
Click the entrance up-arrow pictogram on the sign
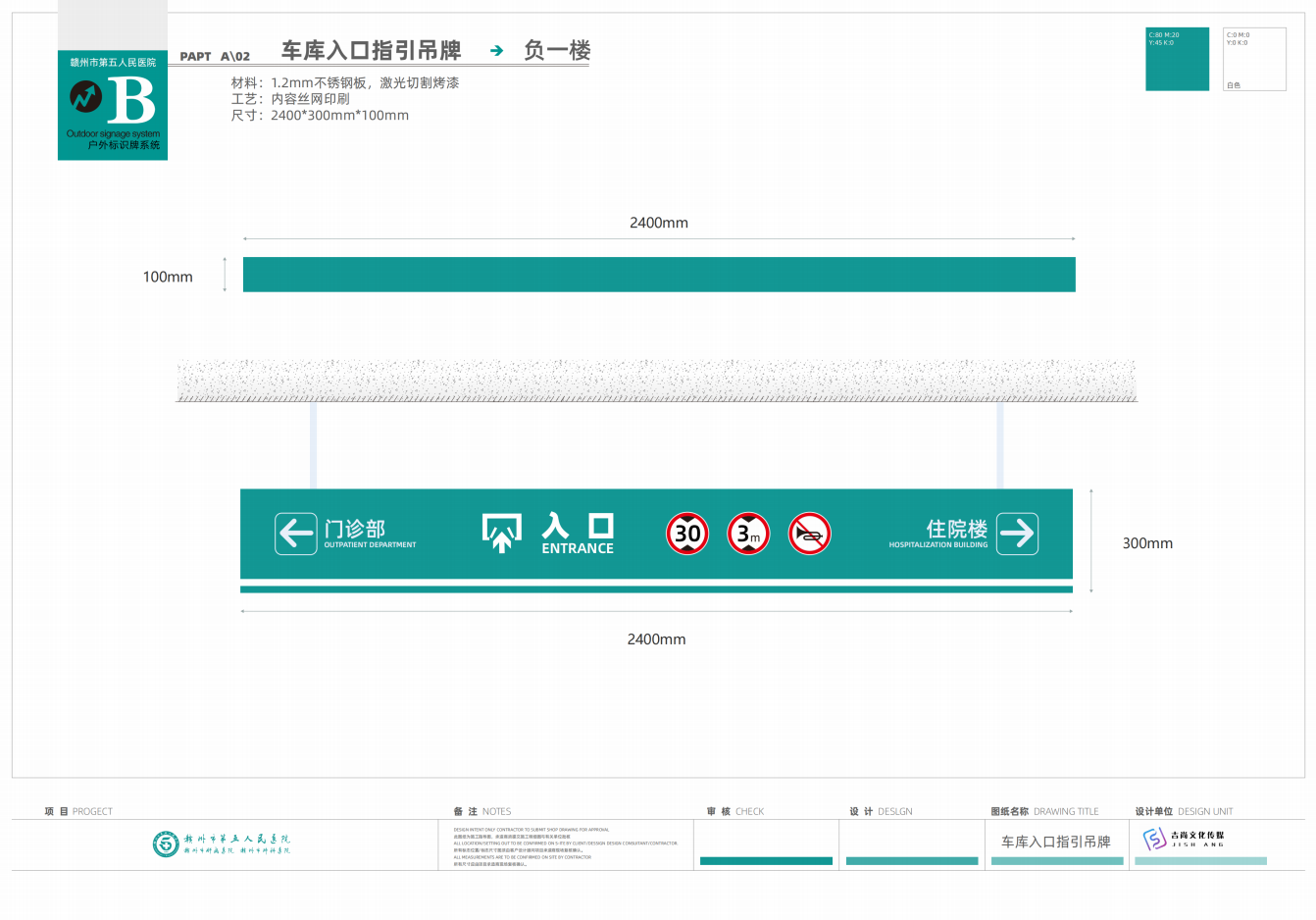coord(501,533)
